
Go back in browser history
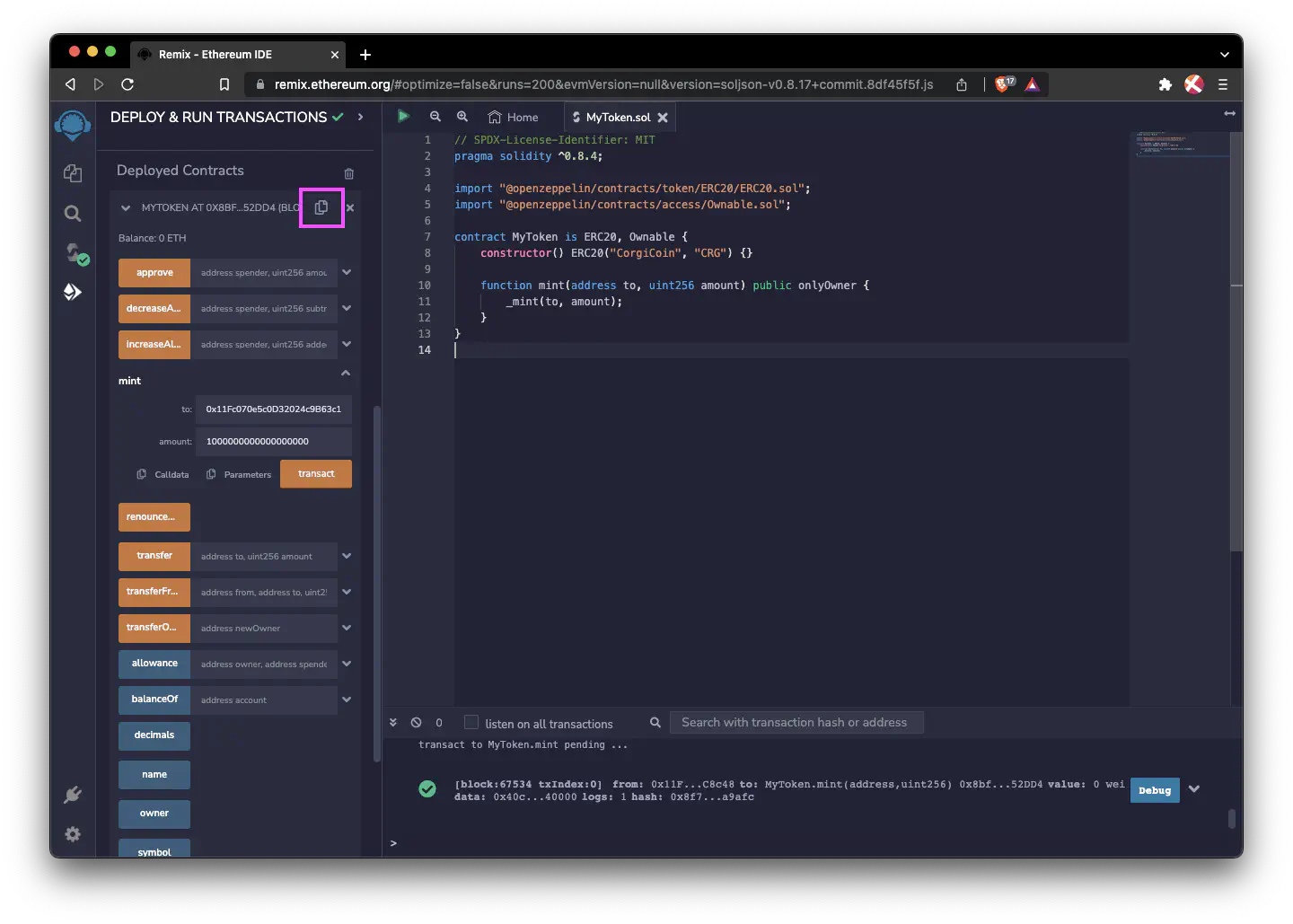70,84
